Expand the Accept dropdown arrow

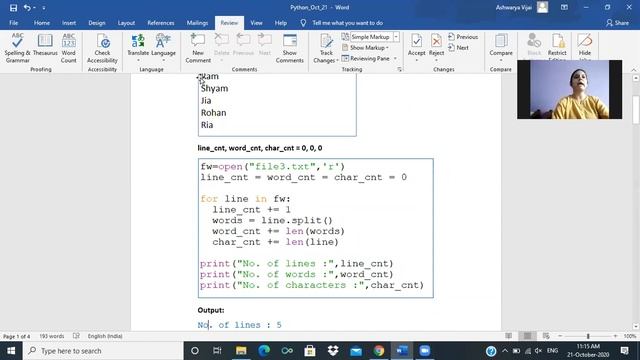click(x=416, y=60)
